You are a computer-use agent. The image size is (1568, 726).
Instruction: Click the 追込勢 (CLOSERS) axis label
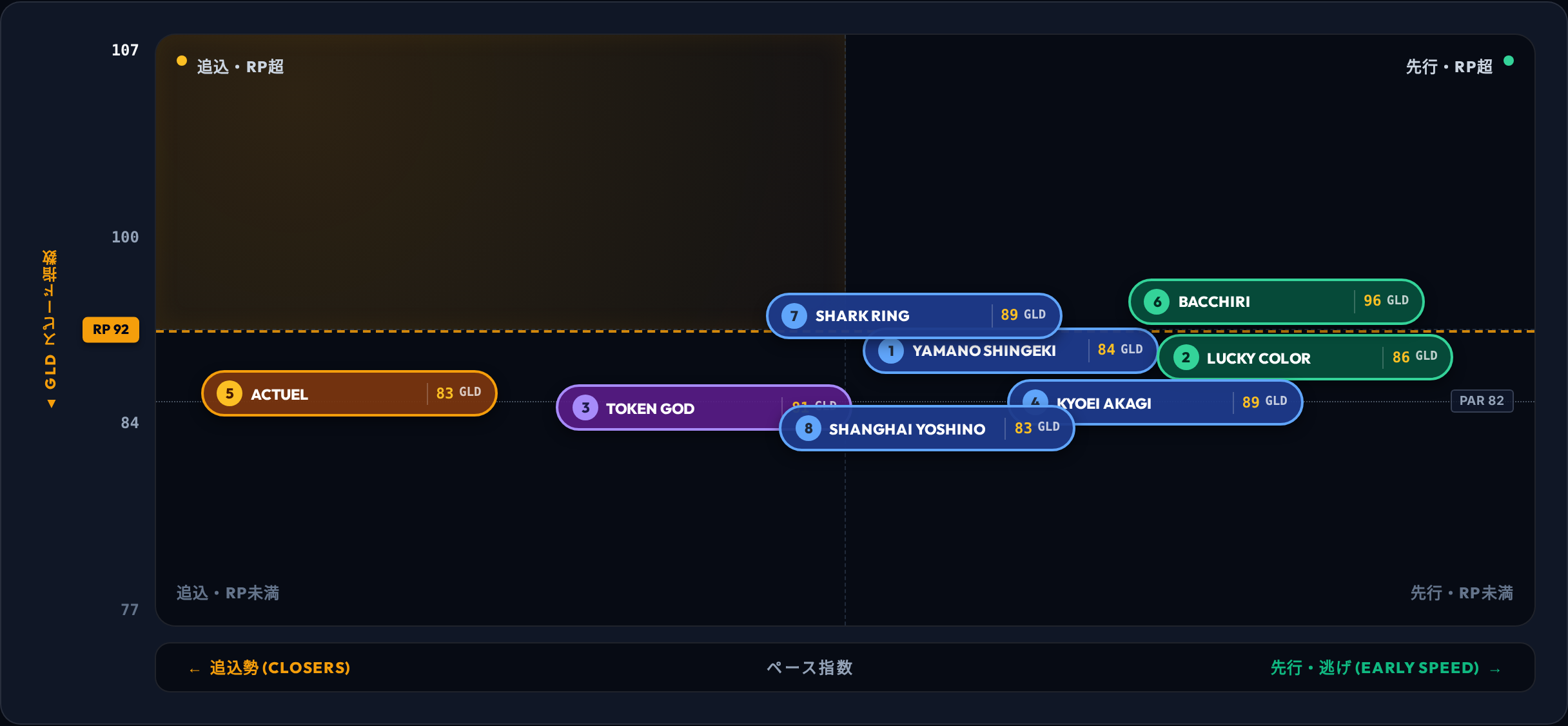click(280, 668)
